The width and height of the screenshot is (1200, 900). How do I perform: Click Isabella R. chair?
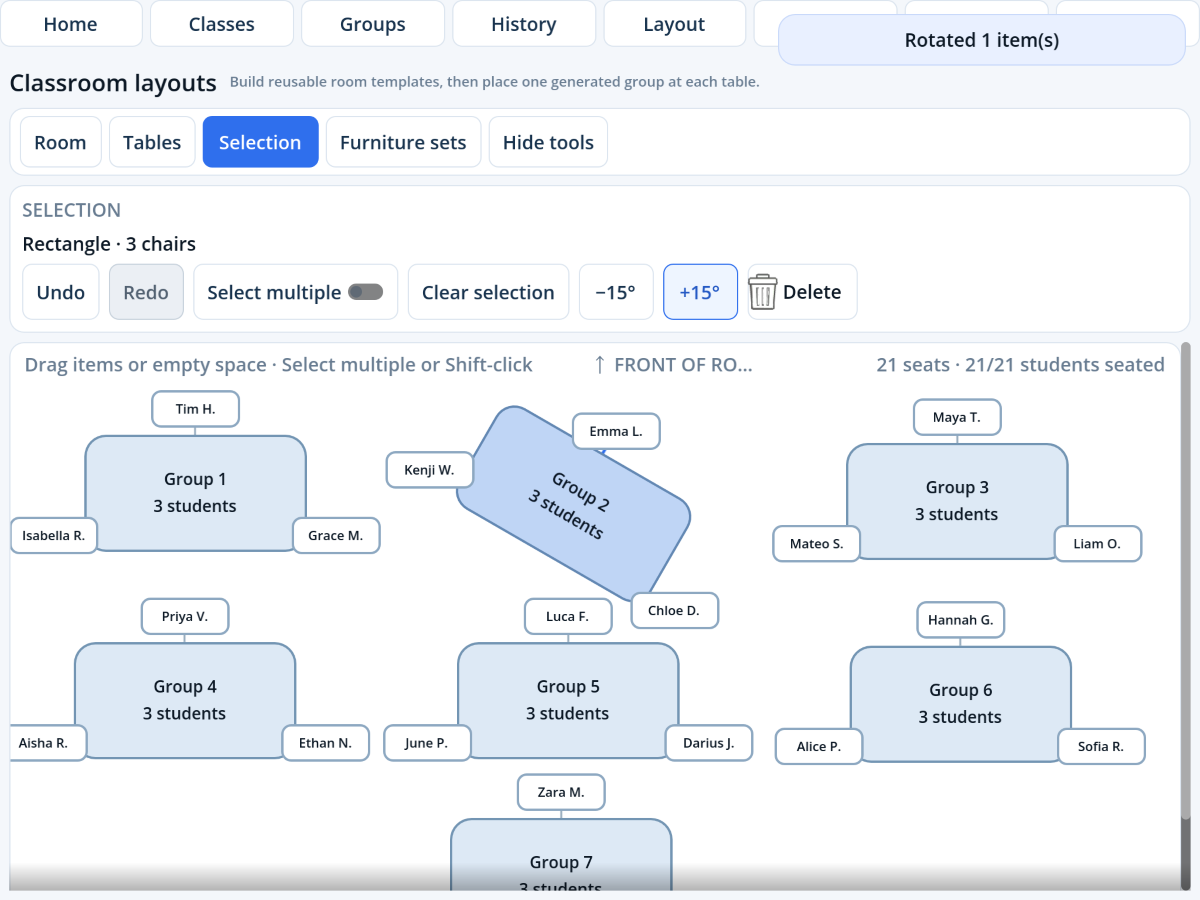pyautogui.click(x=53, y=535)
